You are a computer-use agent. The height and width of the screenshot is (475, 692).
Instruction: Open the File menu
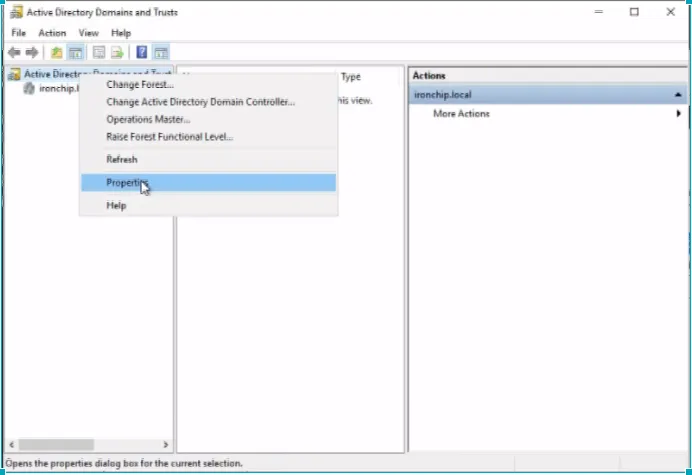point(19,33)
